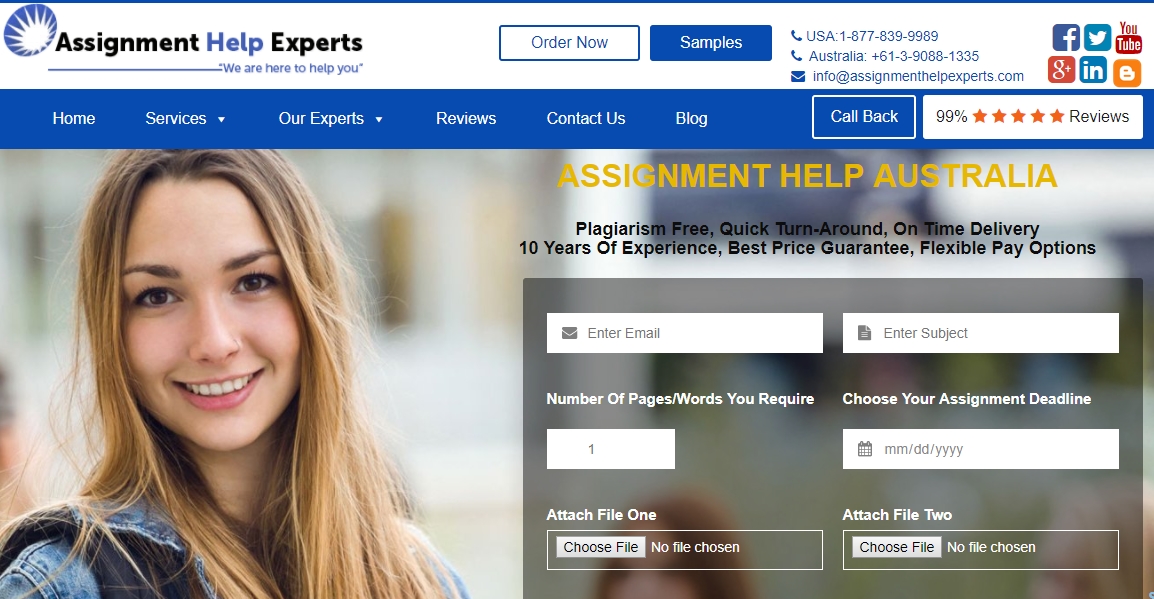Open the YouTube social icon
The height and width of the screenshot is (599, 1154).
tap(1128, 38)
